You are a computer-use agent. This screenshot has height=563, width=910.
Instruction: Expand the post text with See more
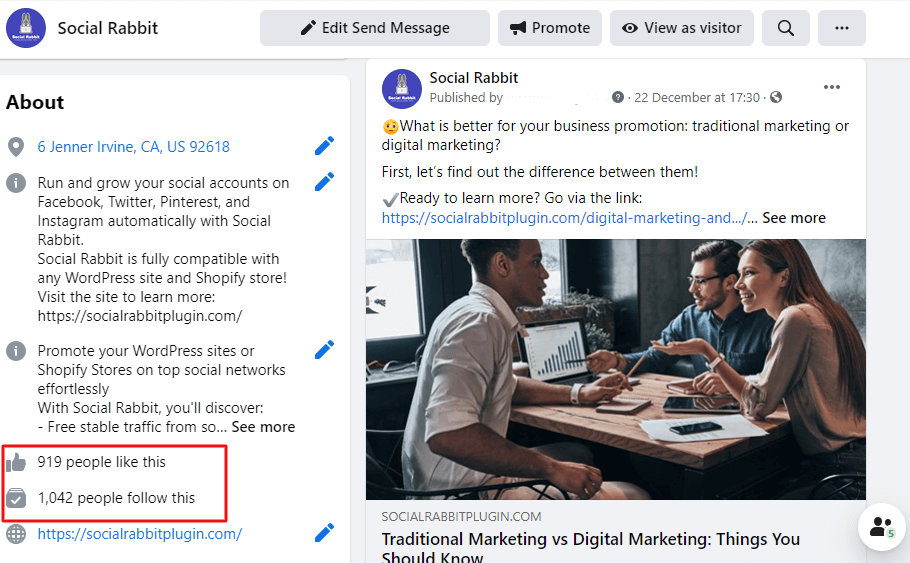794,218
